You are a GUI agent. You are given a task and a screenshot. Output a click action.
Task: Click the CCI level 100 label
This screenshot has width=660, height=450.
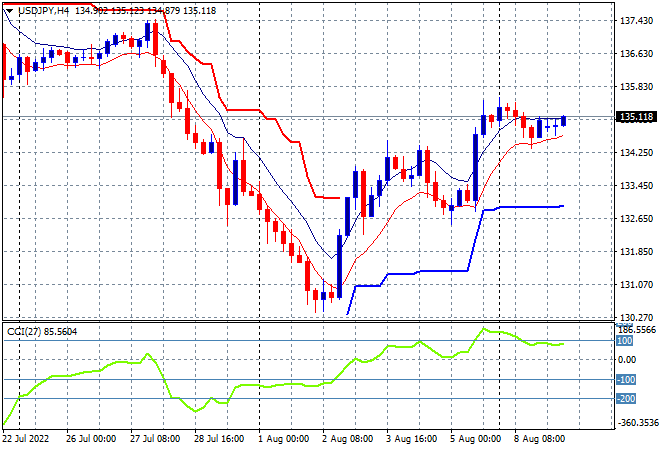coord(625,341)
